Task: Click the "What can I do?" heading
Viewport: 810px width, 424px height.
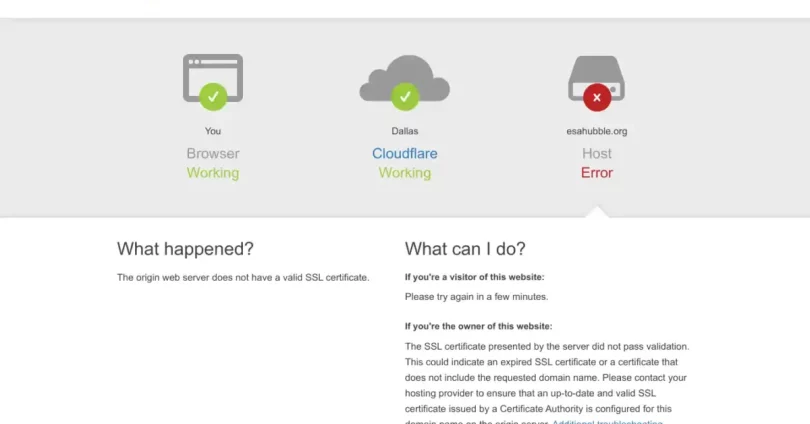Action: pos(464,249)
